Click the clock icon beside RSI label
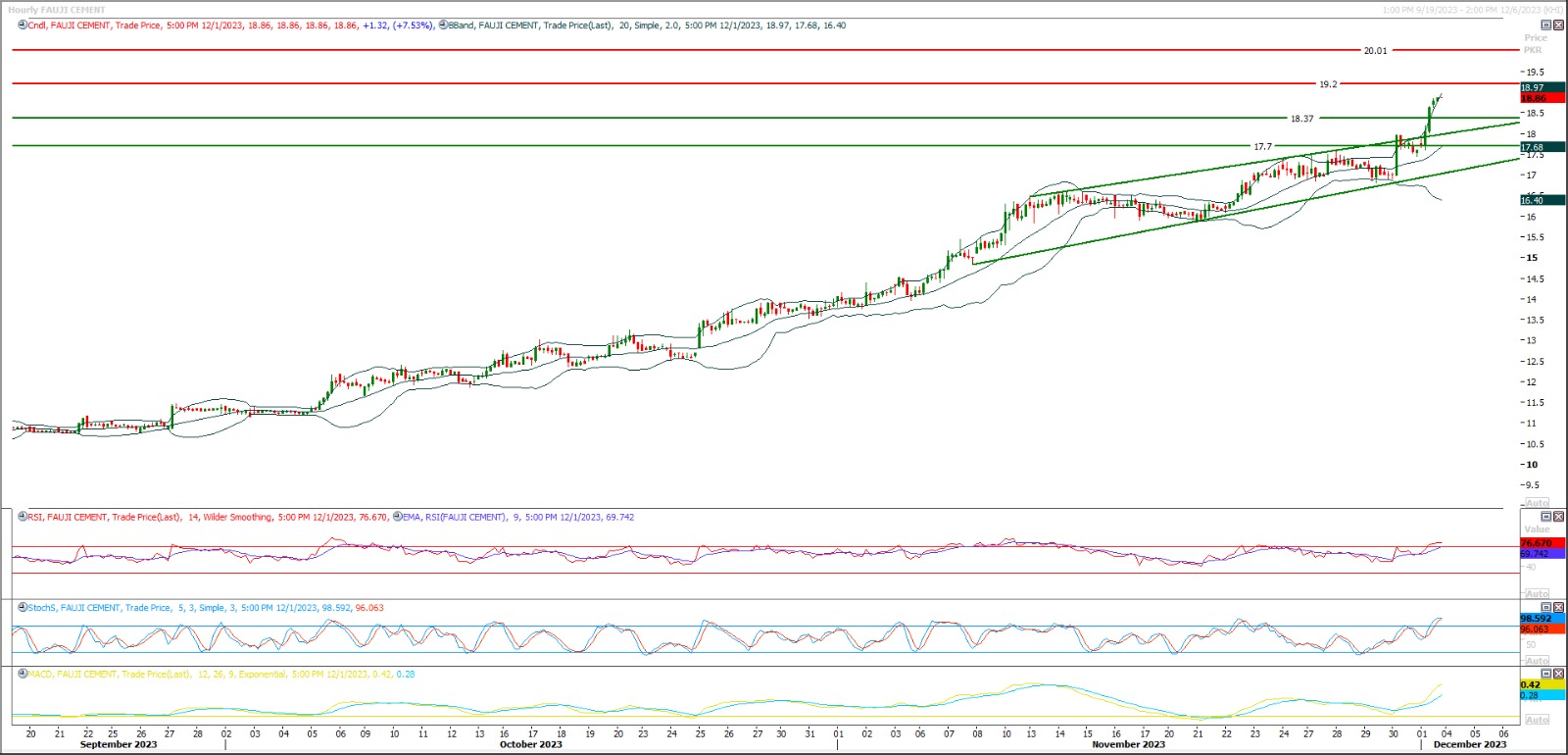The width and height of the screenshot is (1568, 755). click(23, 517)
